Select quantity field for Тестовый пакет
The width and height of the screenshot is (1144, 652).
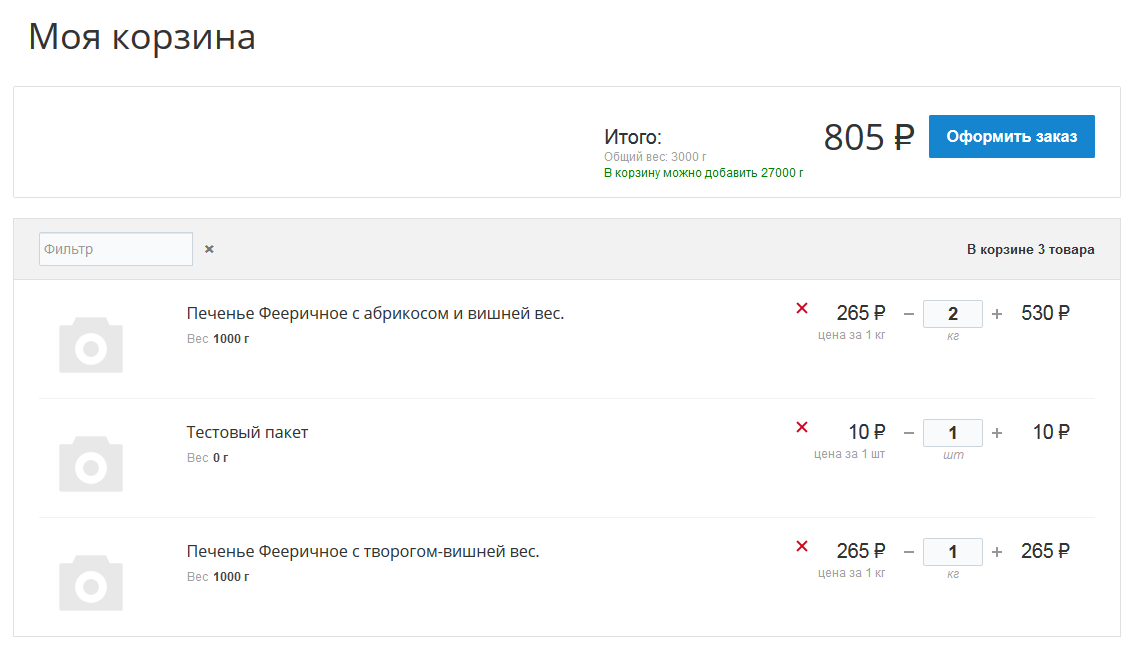point(953,433)
